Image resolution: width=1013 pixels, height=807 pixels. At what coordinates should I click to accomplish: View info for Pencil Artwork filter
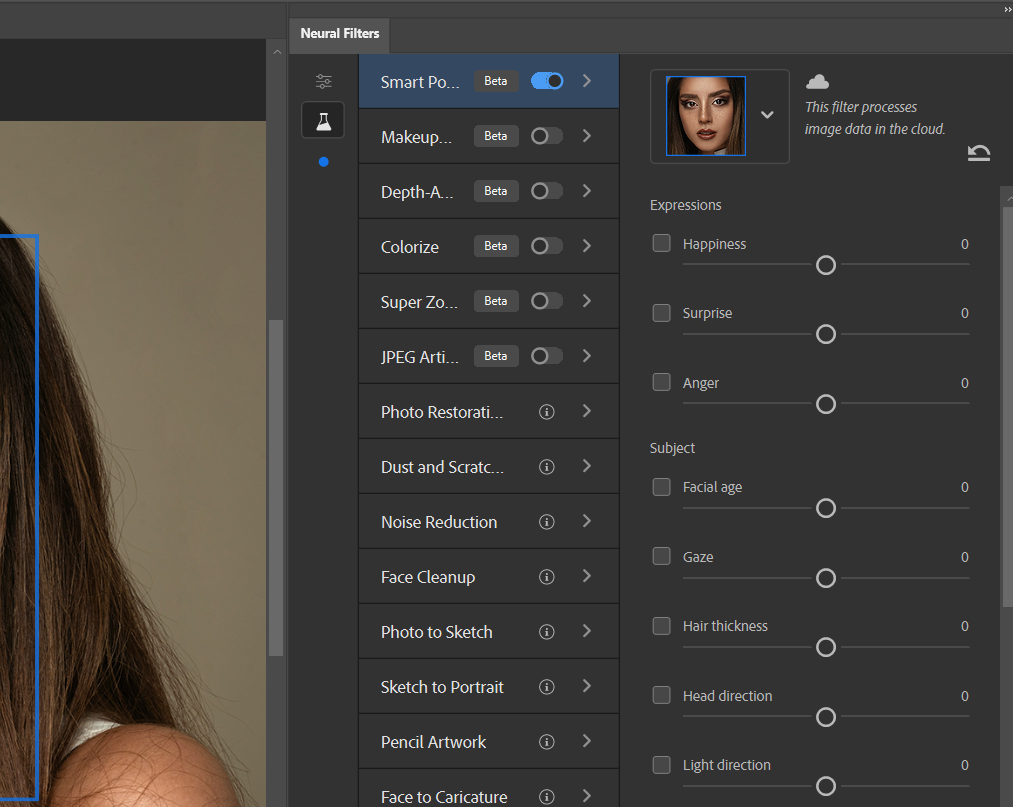[546, 741]
